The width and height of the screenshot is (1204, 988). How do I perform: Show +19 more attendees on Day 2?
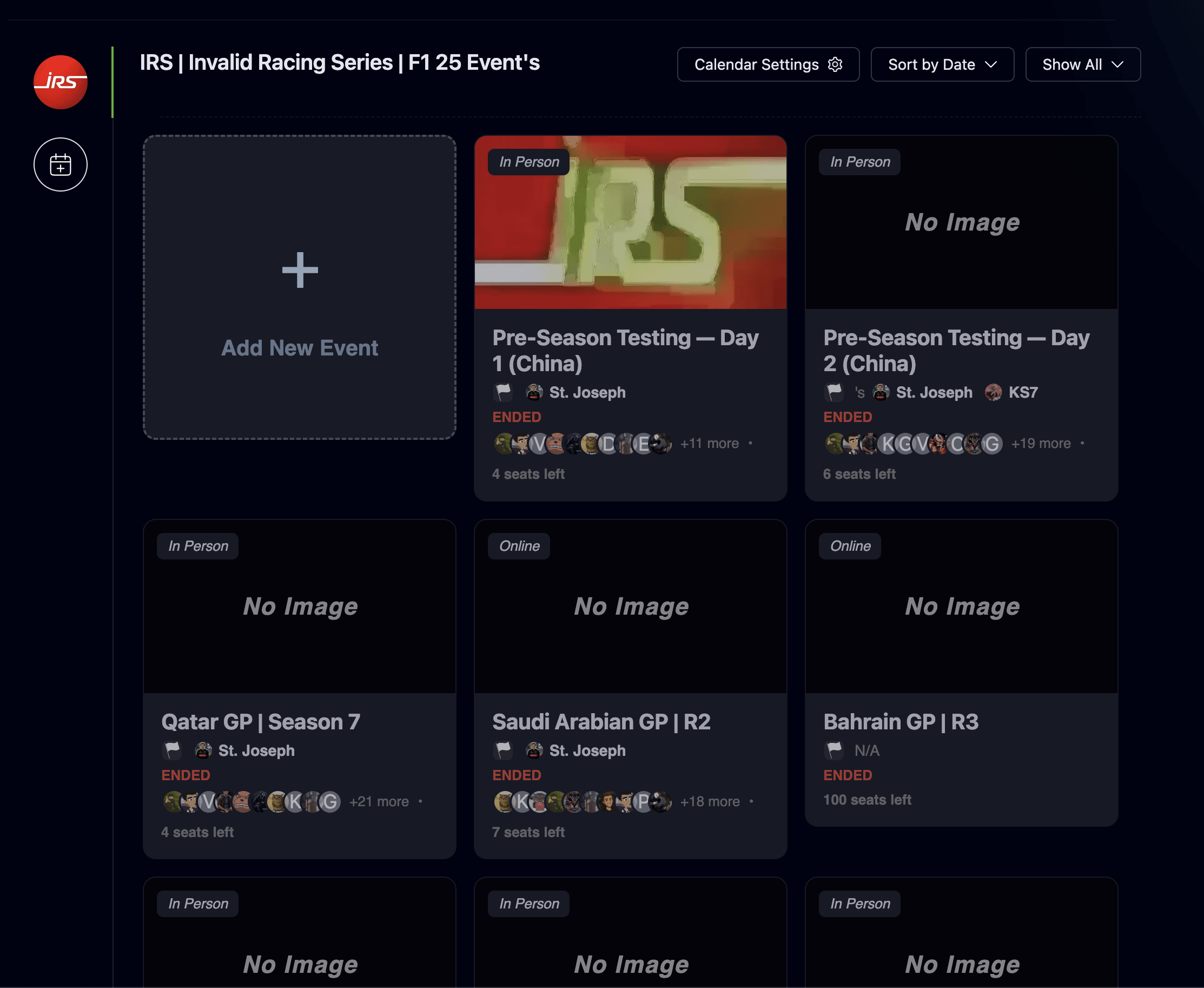tap(1040, 443)
